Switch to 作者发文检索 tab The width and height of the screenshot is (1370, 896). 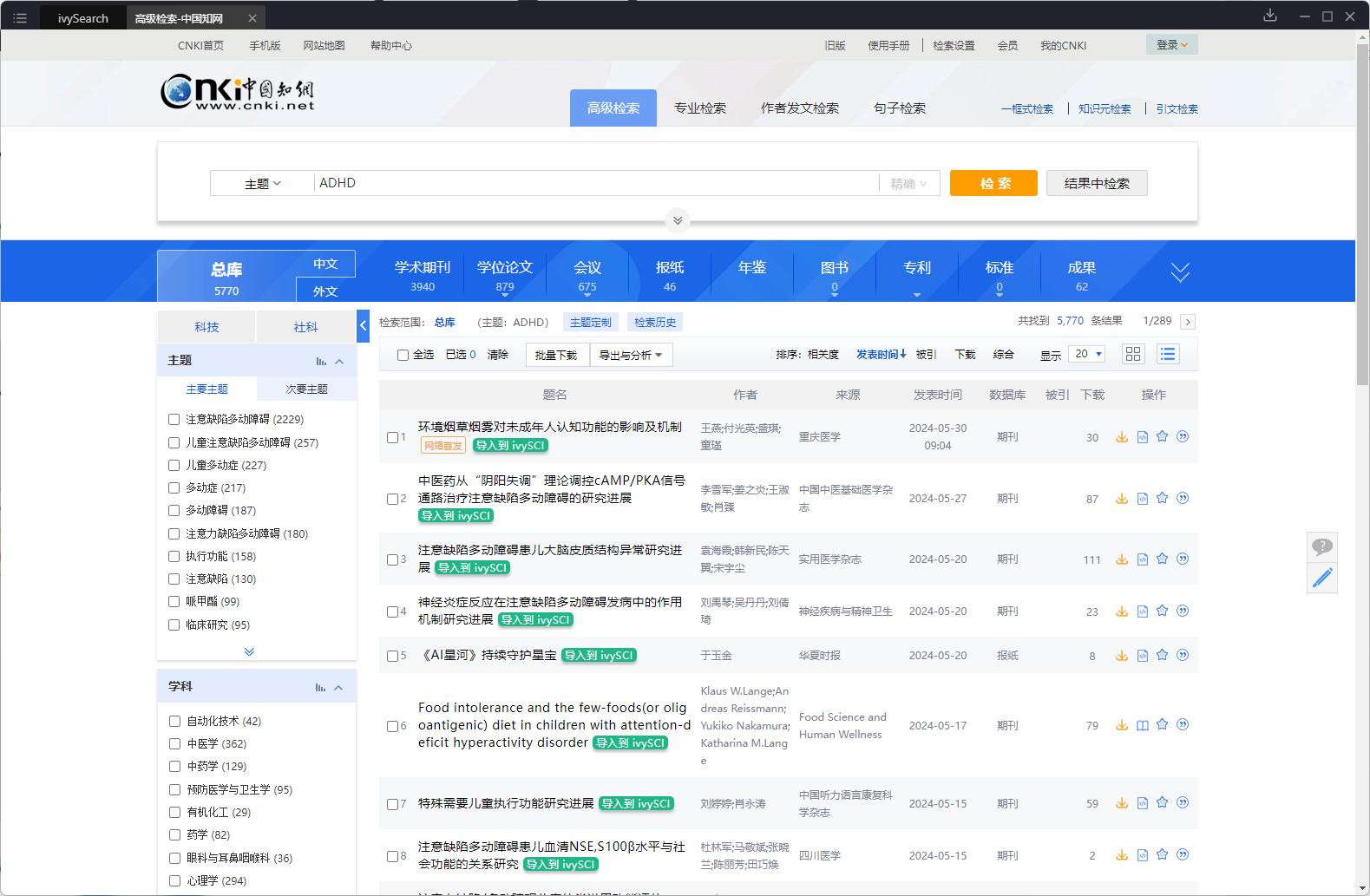[x=800, y=108]
